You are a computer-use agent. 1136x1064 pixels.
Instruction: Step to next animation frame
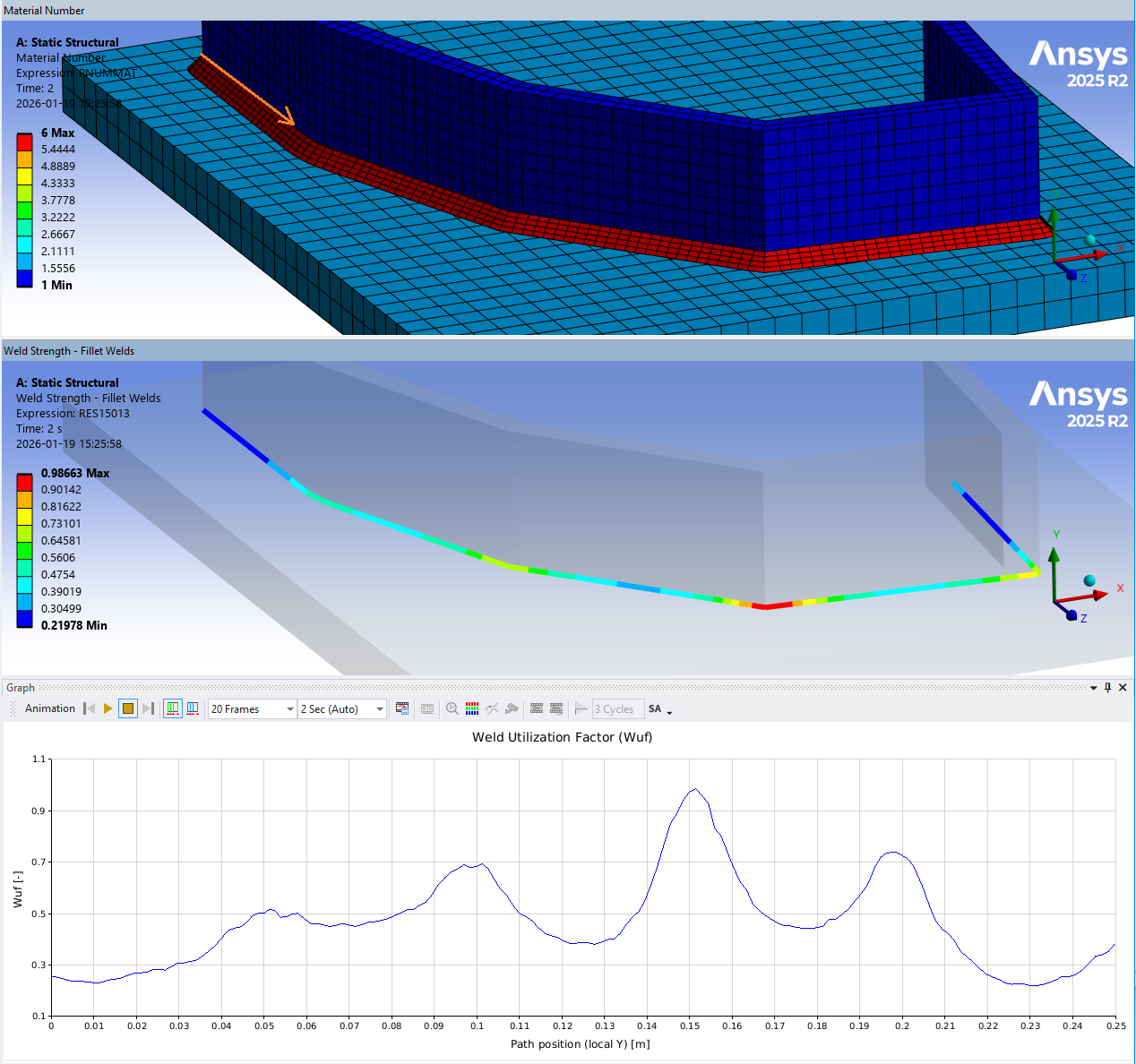tap(149, 708)
